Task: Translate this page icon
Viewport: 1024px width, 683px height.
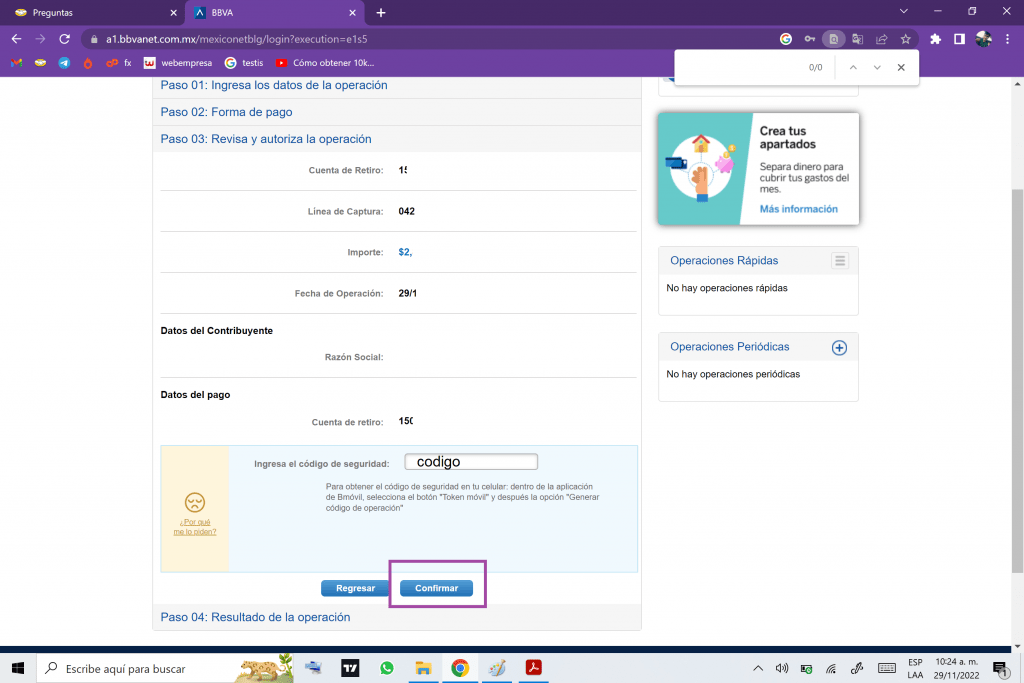Action: pos(857,39)
